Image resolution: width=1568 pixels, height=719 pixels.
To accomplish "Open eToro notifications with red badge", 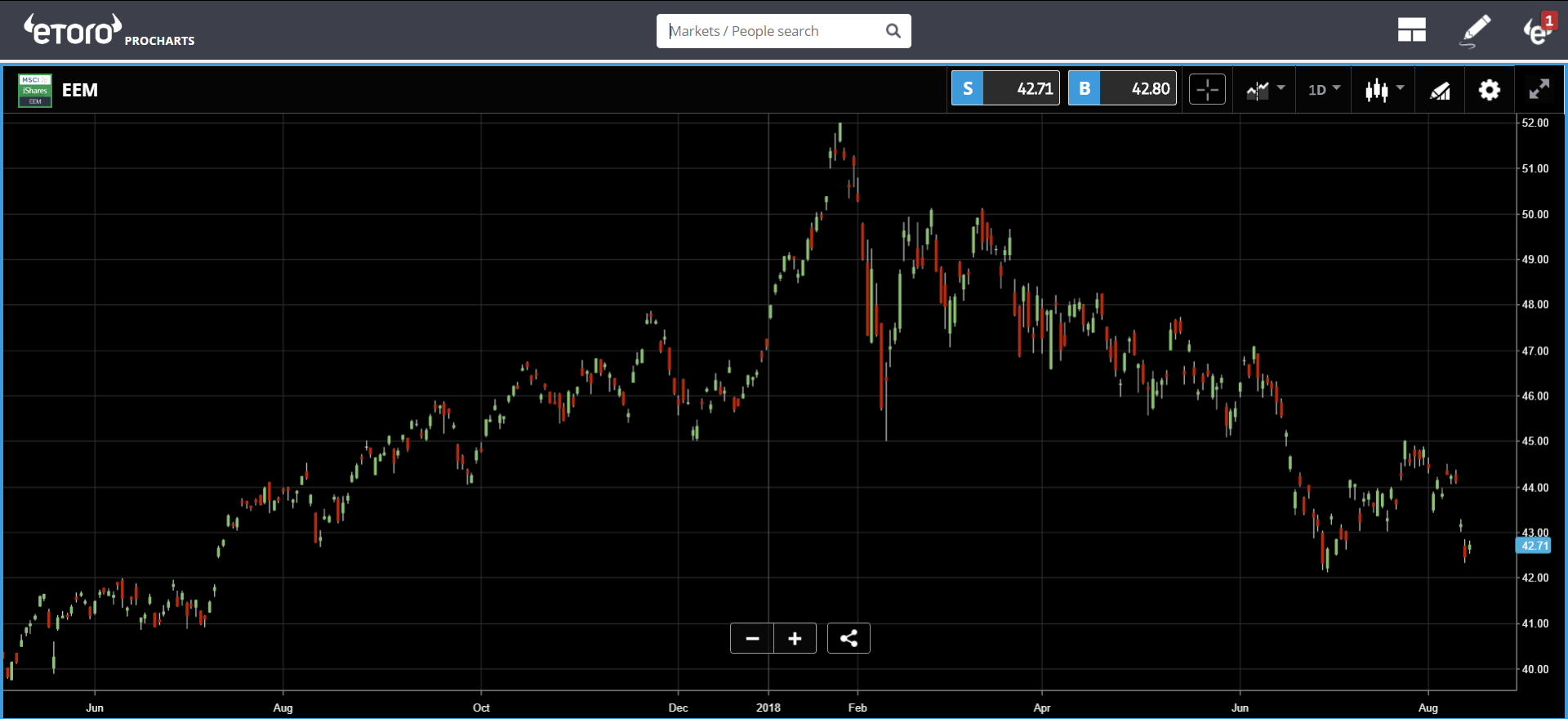I will pos(1538,31).
